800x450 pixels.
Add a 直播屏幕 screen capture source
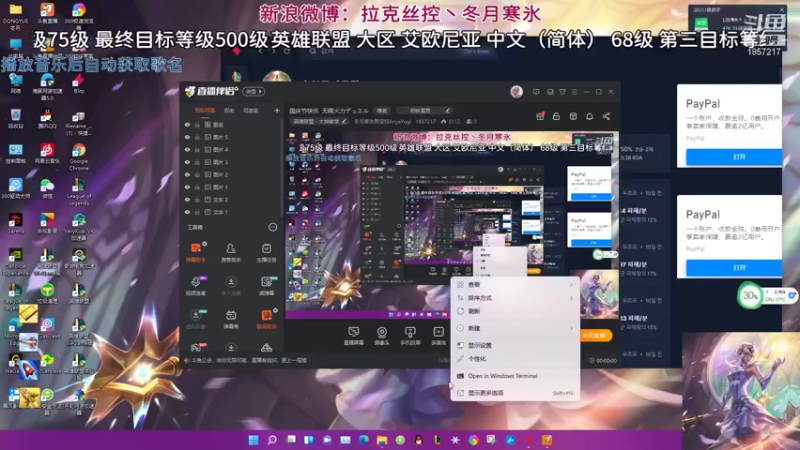click(x=353, y=336)
